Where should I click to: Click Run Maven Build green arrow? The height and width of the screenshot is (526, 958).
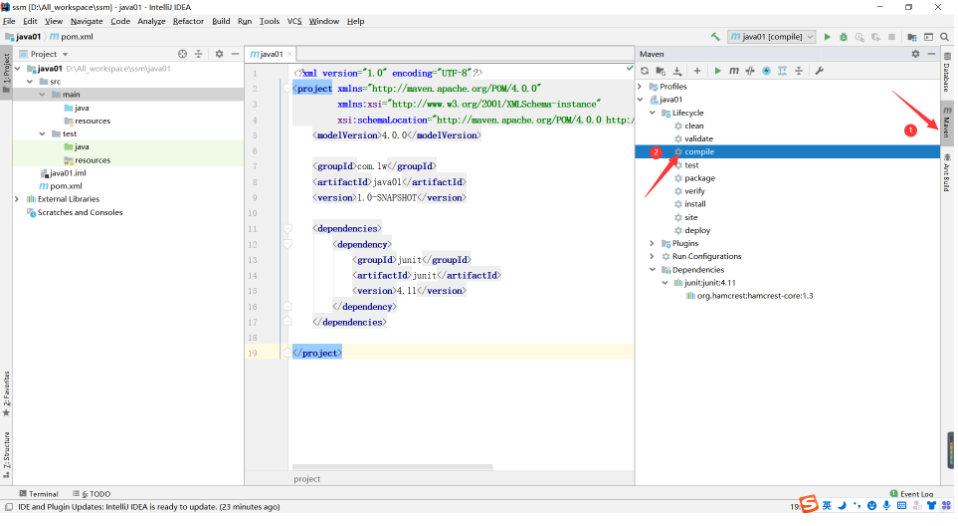coord(717,71)
